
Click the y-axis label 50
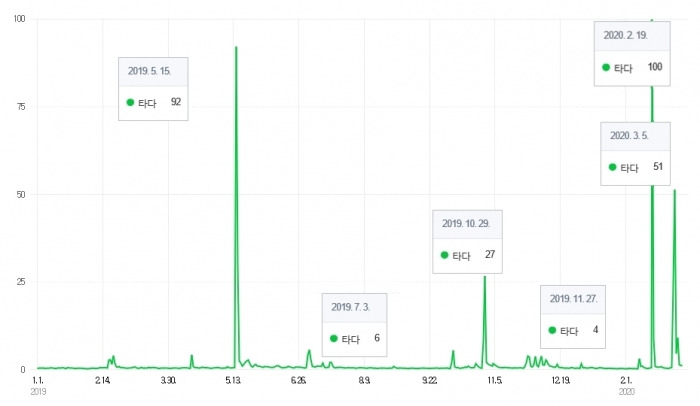[21, 194]
